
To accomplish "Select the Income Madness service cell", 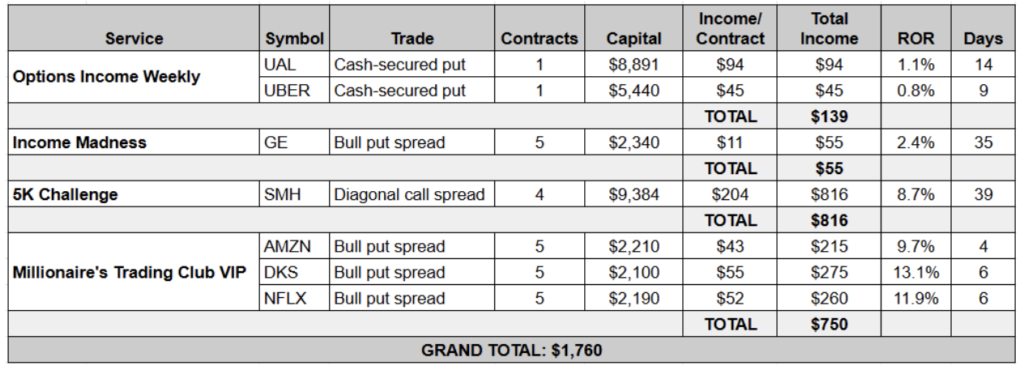I will pos(134,142).
